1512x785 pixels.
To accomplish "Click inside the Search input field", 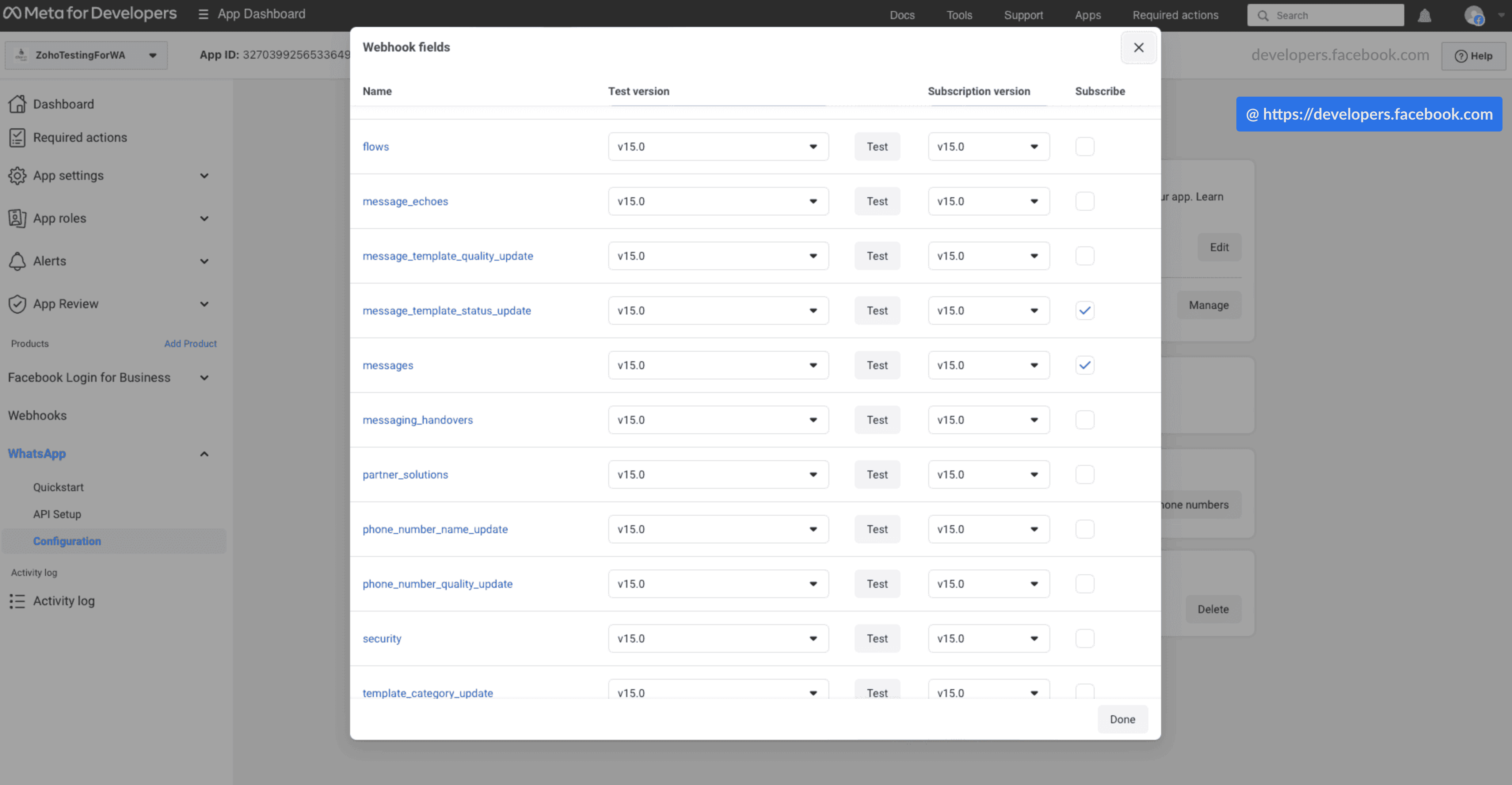I will pos(1325,15).
